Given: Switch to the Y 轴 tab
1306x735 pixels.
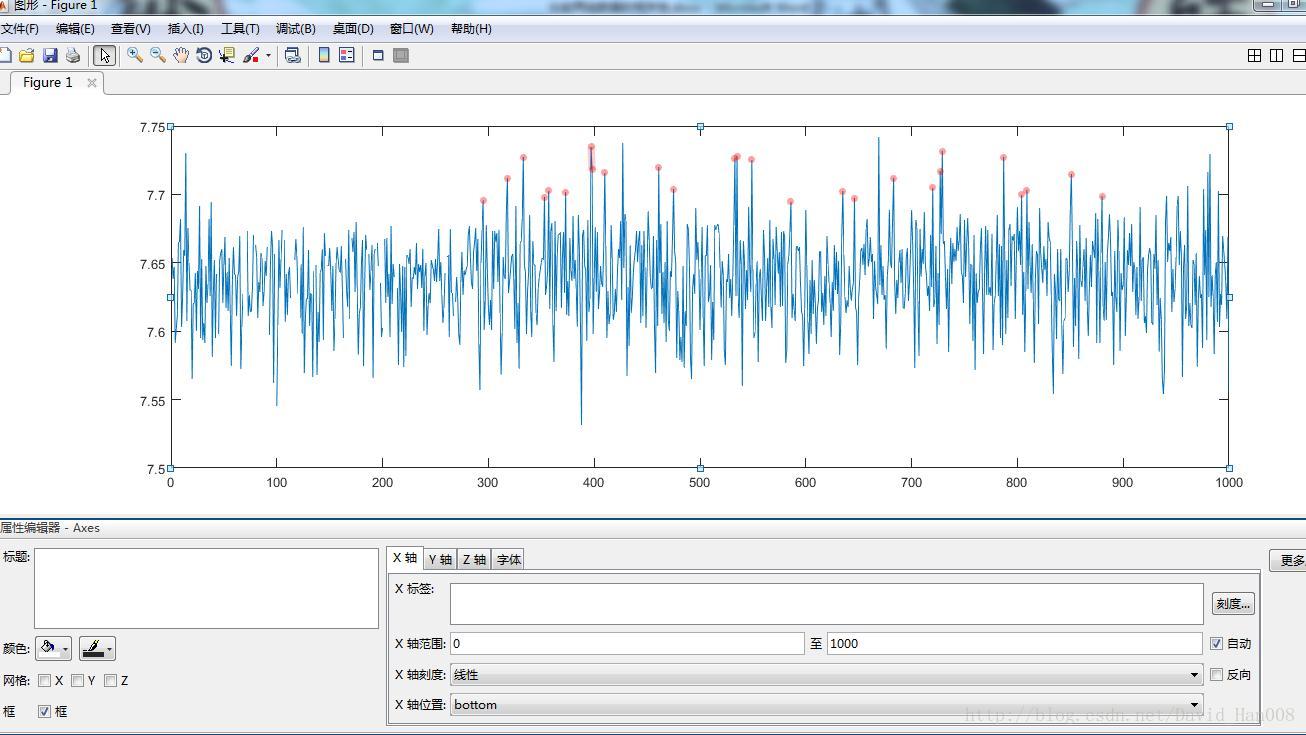Looking at the screenshot, I should pos(440,560).
